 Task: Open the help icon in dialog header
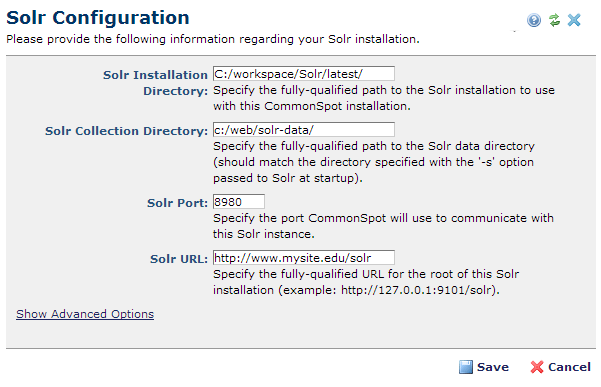coord(534,20)
